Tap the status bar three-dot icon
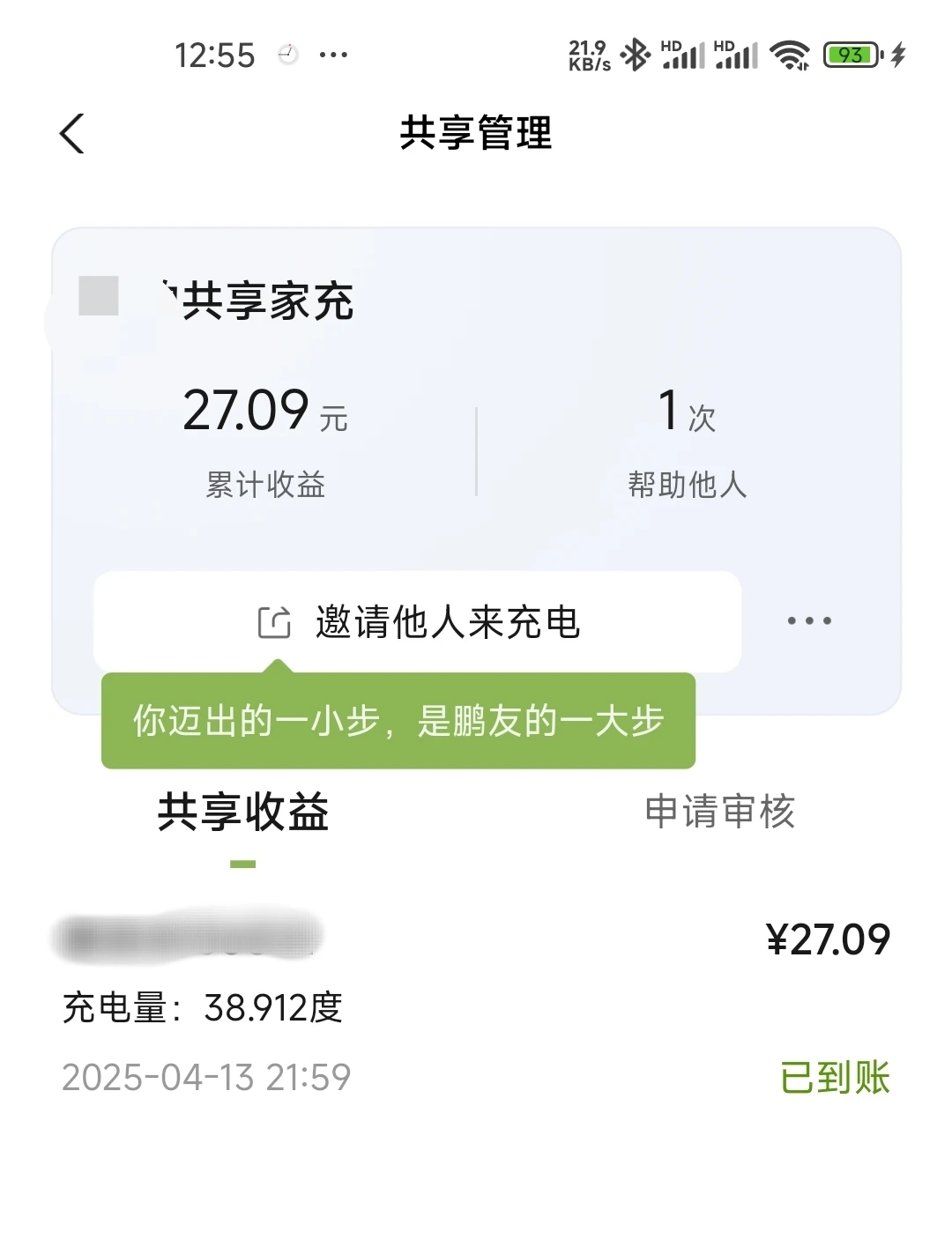952x1247 pixels. (333, 55)
